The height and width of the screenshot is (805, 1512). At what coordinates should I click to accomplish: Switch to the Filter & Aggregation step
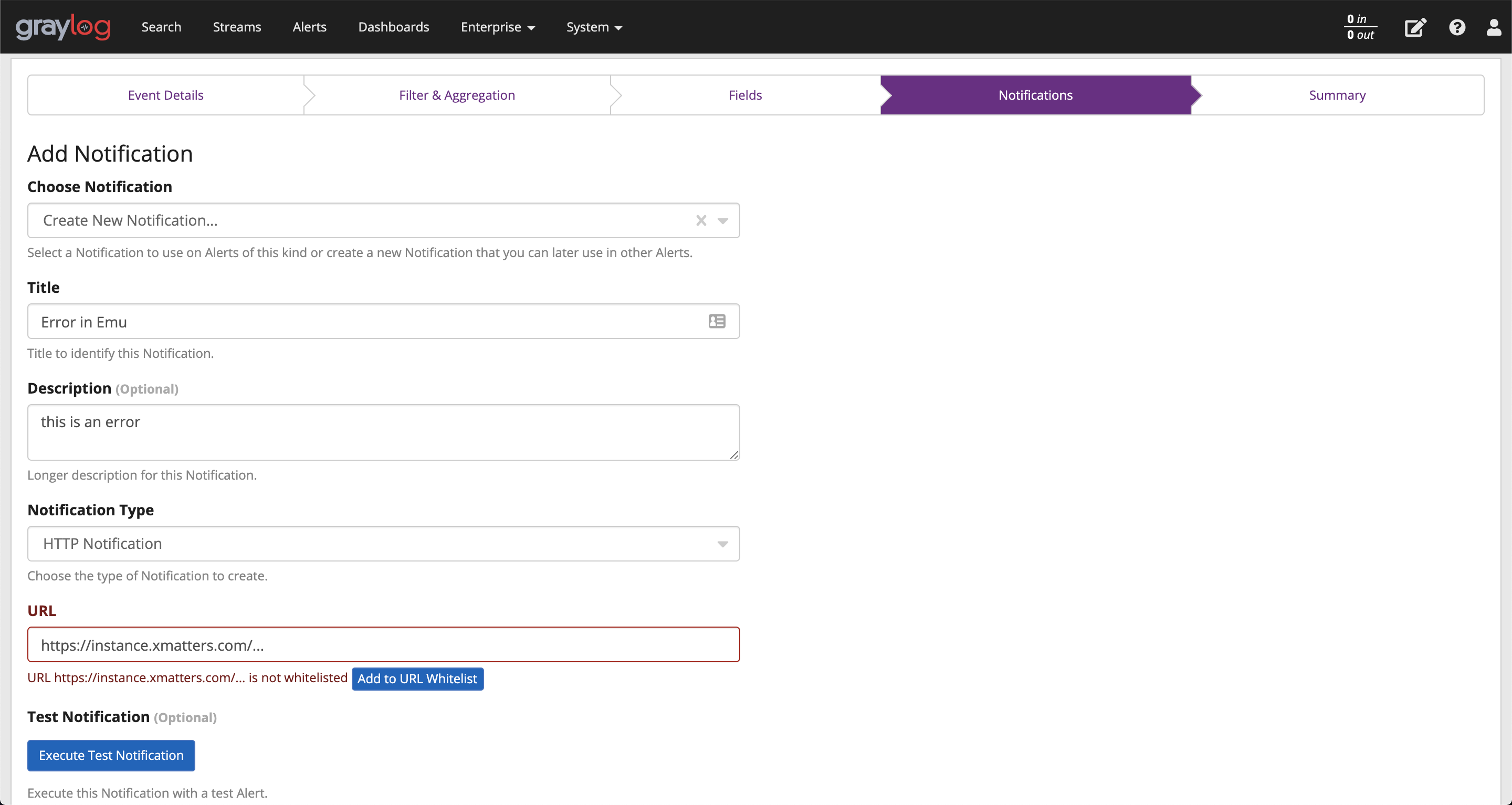457,95
